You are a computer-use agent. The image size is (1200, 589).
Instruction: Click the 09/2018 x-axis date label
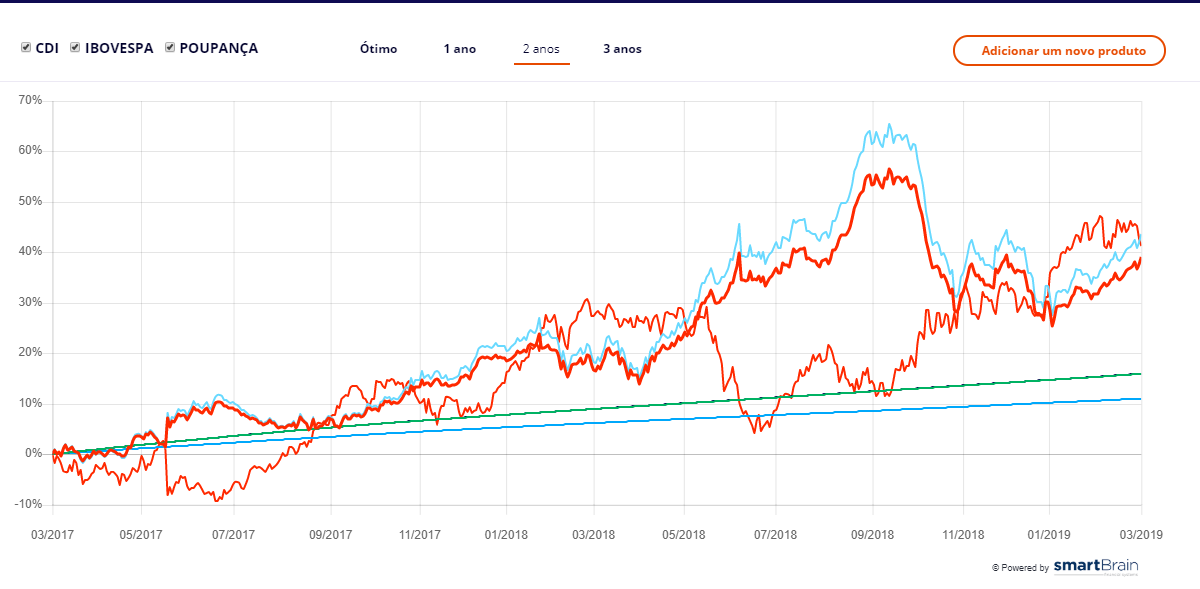click(871, 535)
